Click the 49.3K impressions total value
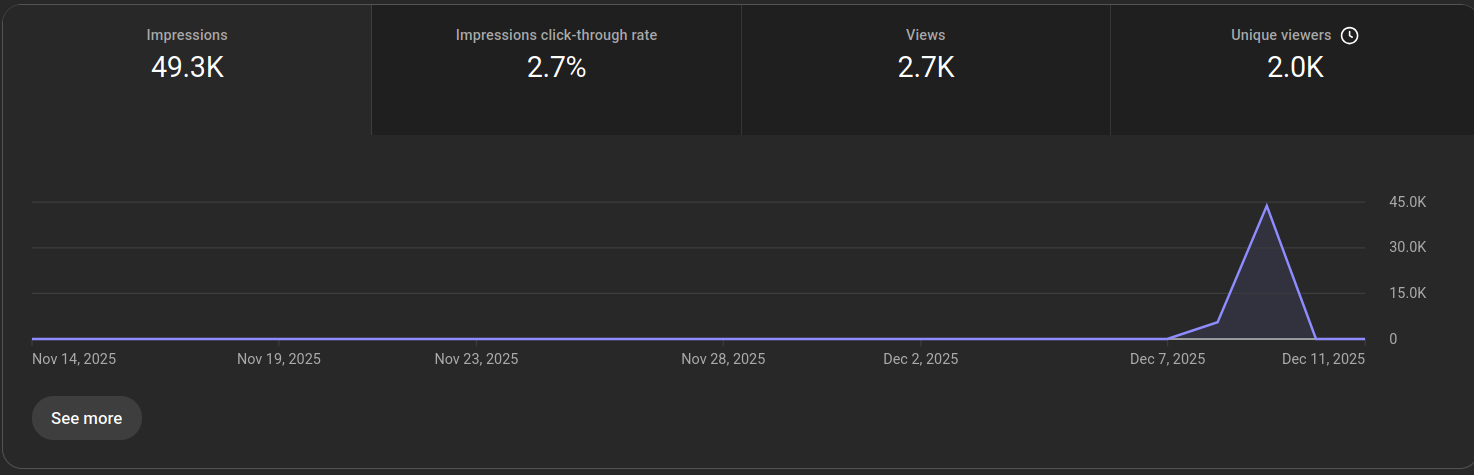The image size is (1474, 475). [187, 68]
